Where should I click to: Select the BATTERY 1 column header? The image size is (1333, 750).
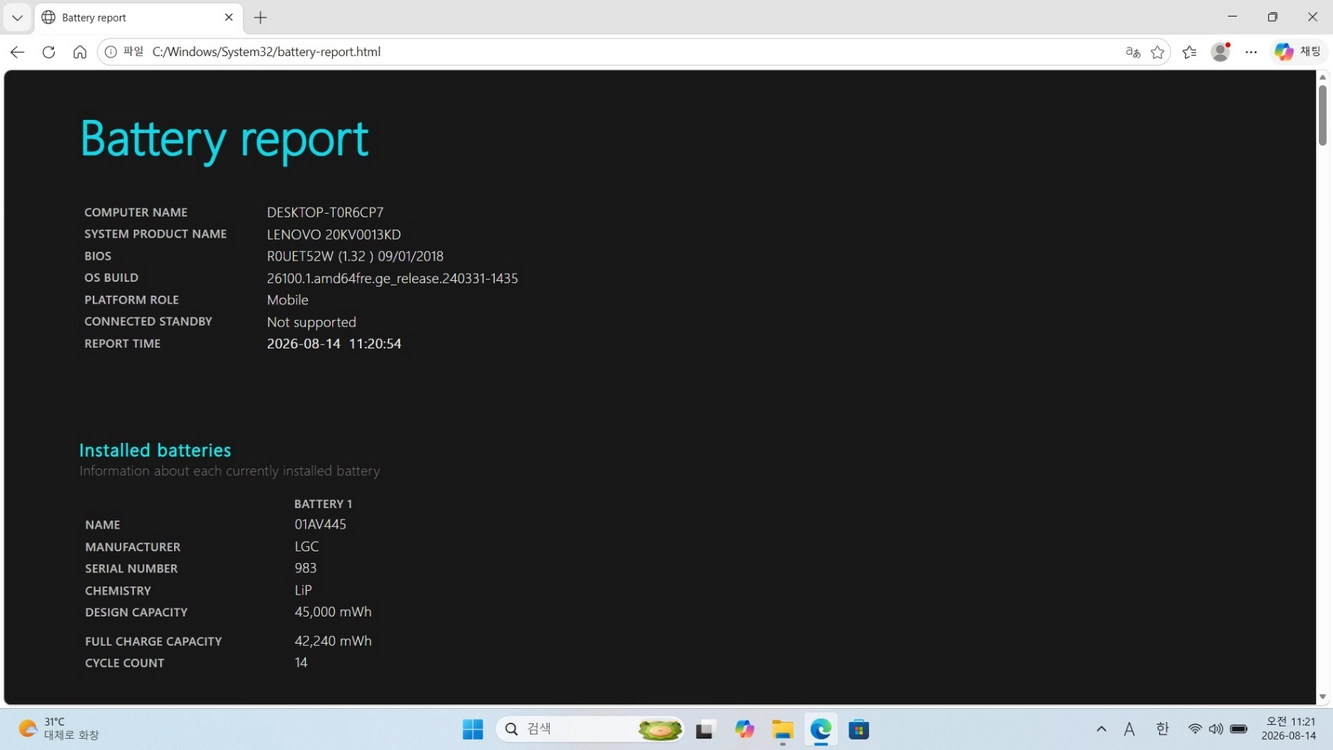point(323,504)
